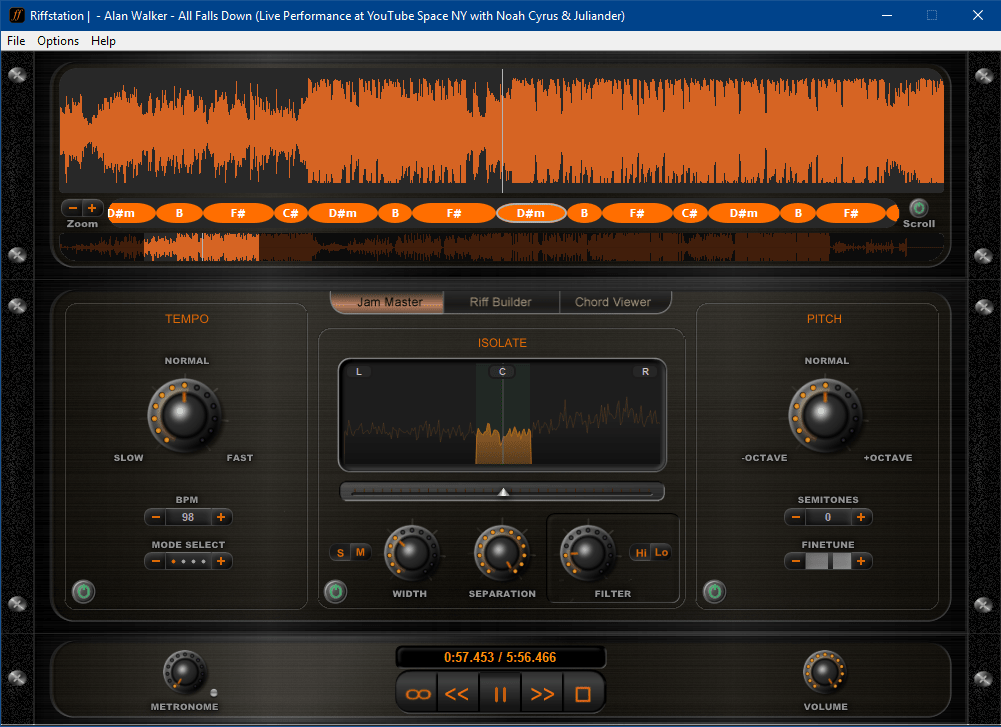
Task: Click the L label in isolate display
Action: click(x=359, y=371)
